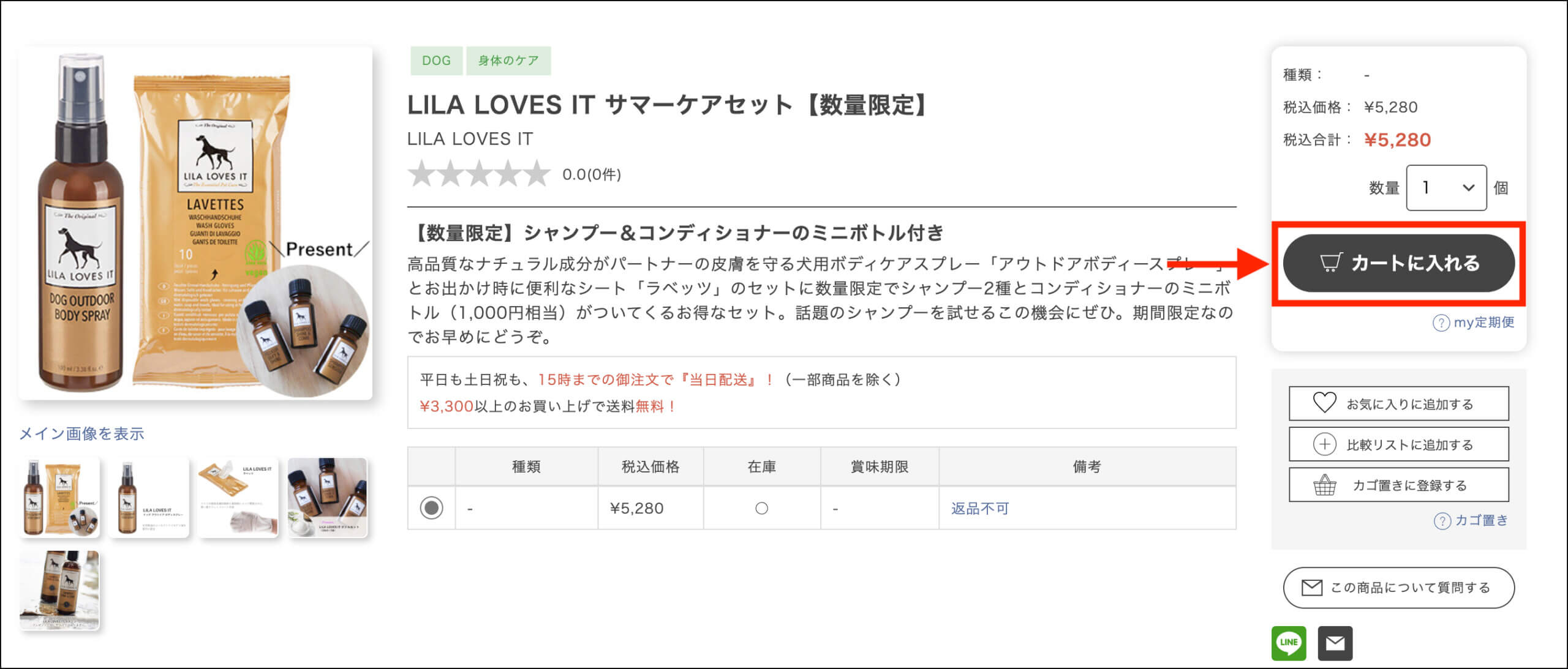Click the basket icon for カゴ置き registration

1324,485
